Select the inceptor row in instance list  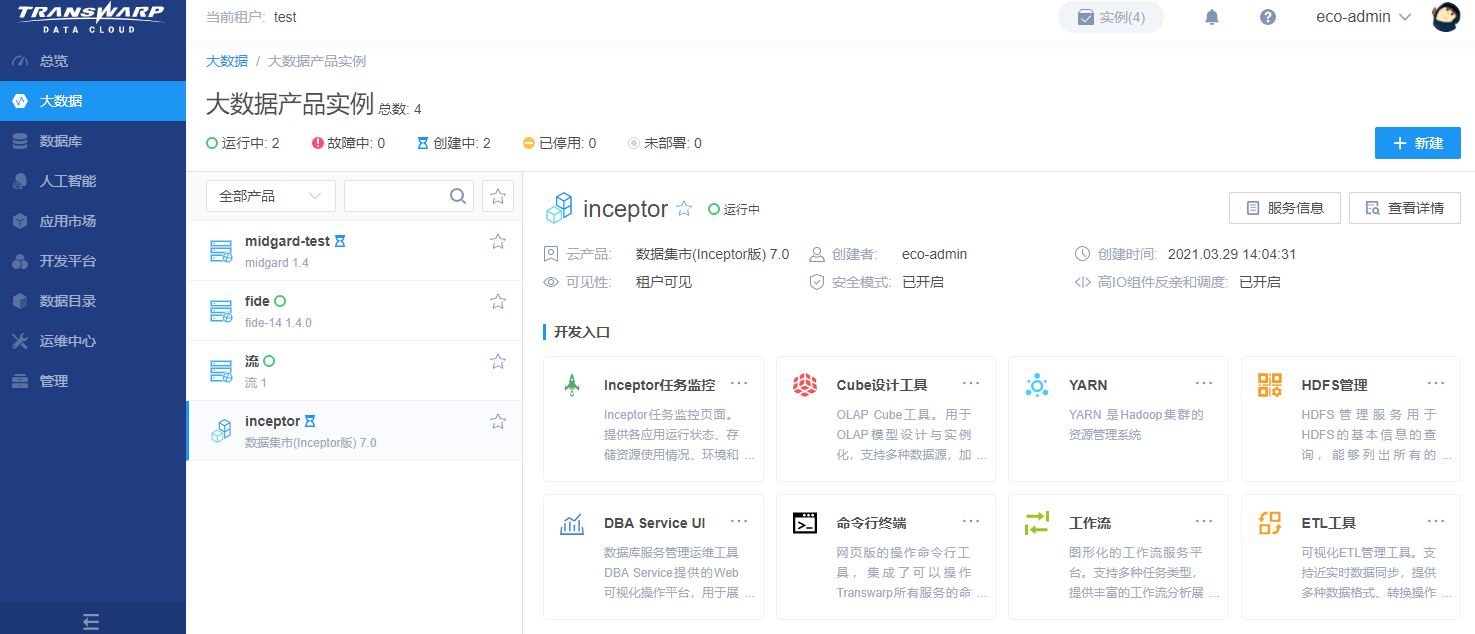point(354,431)
